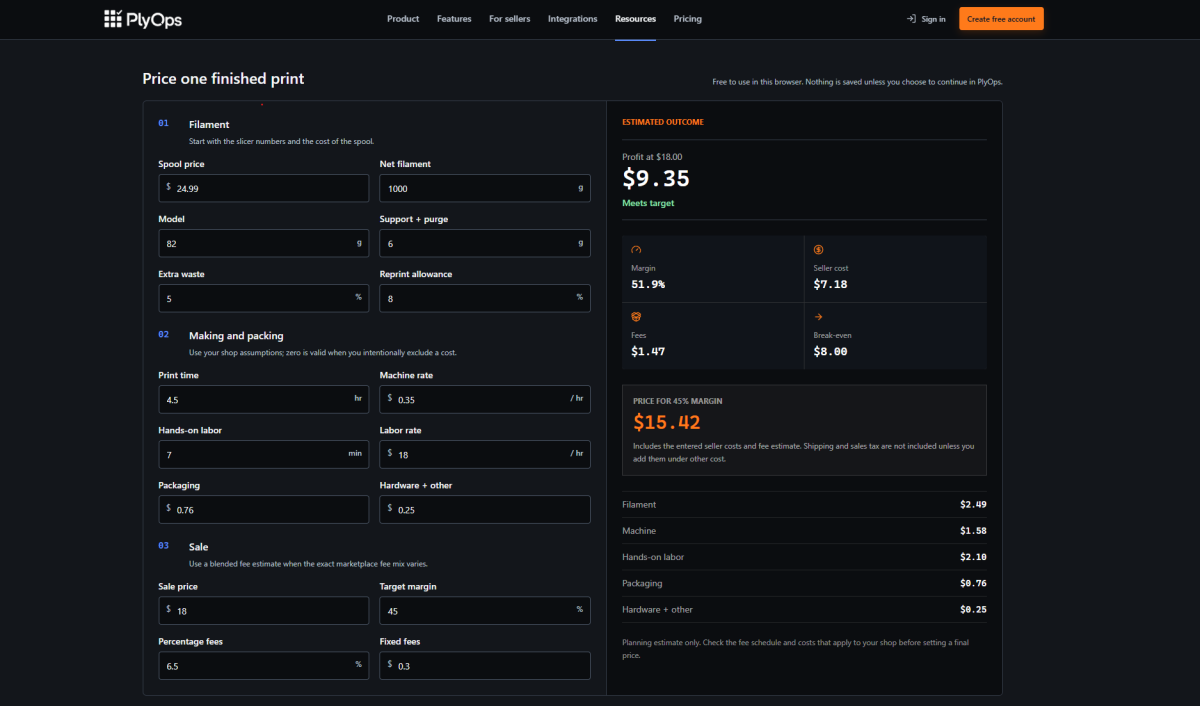Click the 02 Making and packing heading
Image resolution: width=1200 pixels, height=706 pixels.
(x=221, y=335)
